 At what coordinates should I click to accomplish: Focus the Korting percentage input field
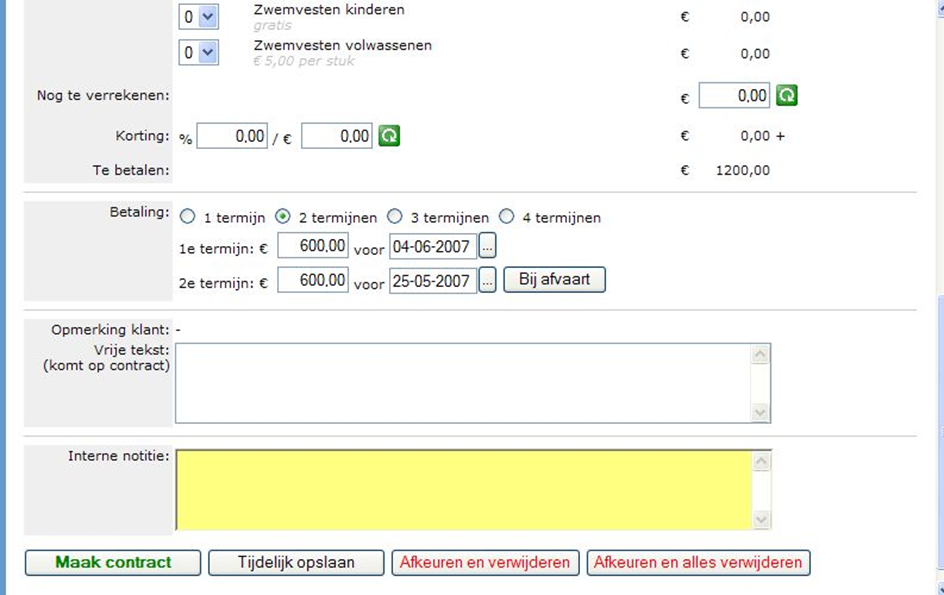coord(232,137)
